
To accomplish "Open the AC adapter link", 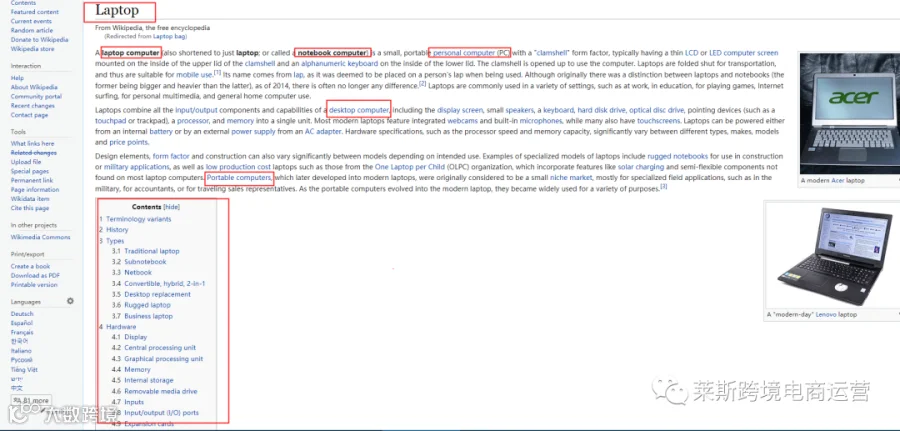I will 323,131.
